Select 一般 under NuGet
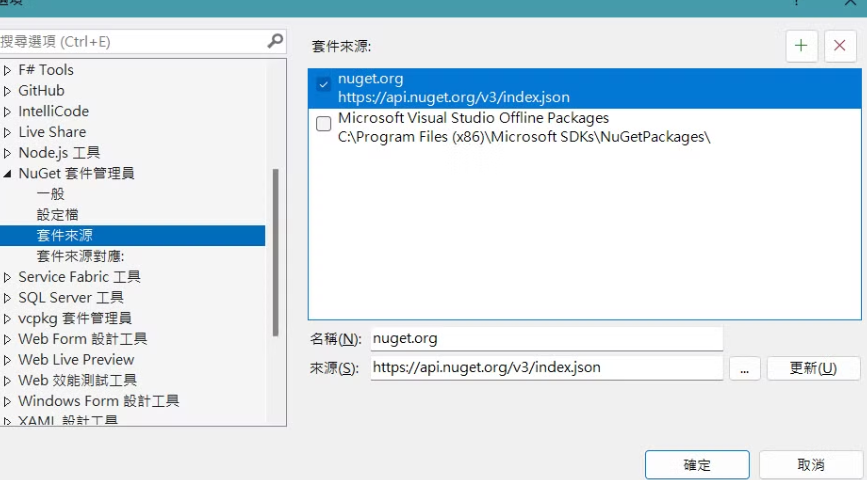This screenshot has height=480, width=867. coord(51,194)
